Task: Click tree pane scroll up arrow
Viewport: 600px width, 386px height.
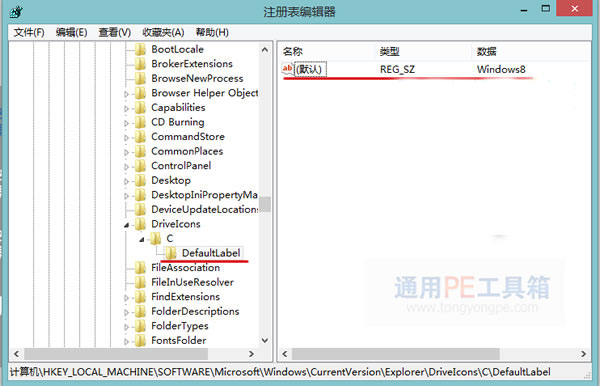Action: (x=265, y=50)
